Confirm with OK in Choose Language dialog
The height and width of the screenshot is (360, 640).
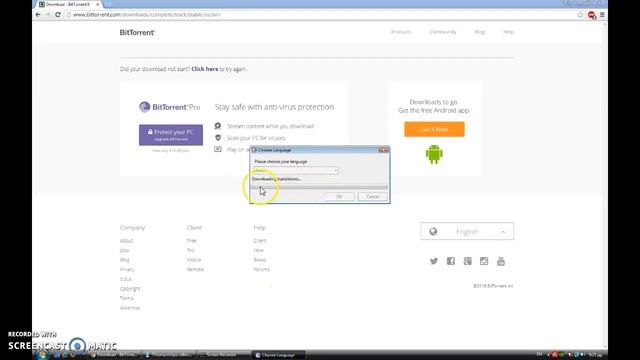[x=339, y=197]
